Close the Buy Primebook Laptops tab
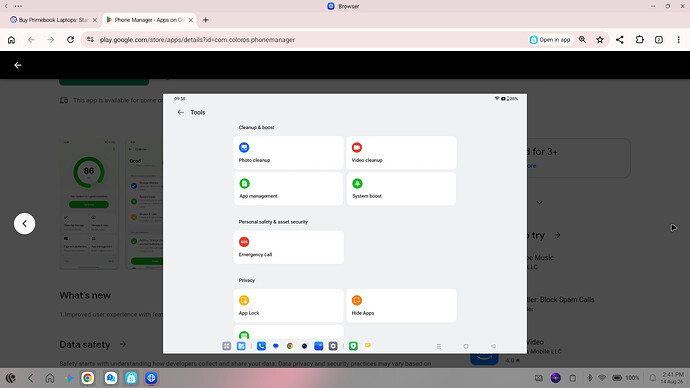This screenshot has width=690, height=388. [95, 20]
